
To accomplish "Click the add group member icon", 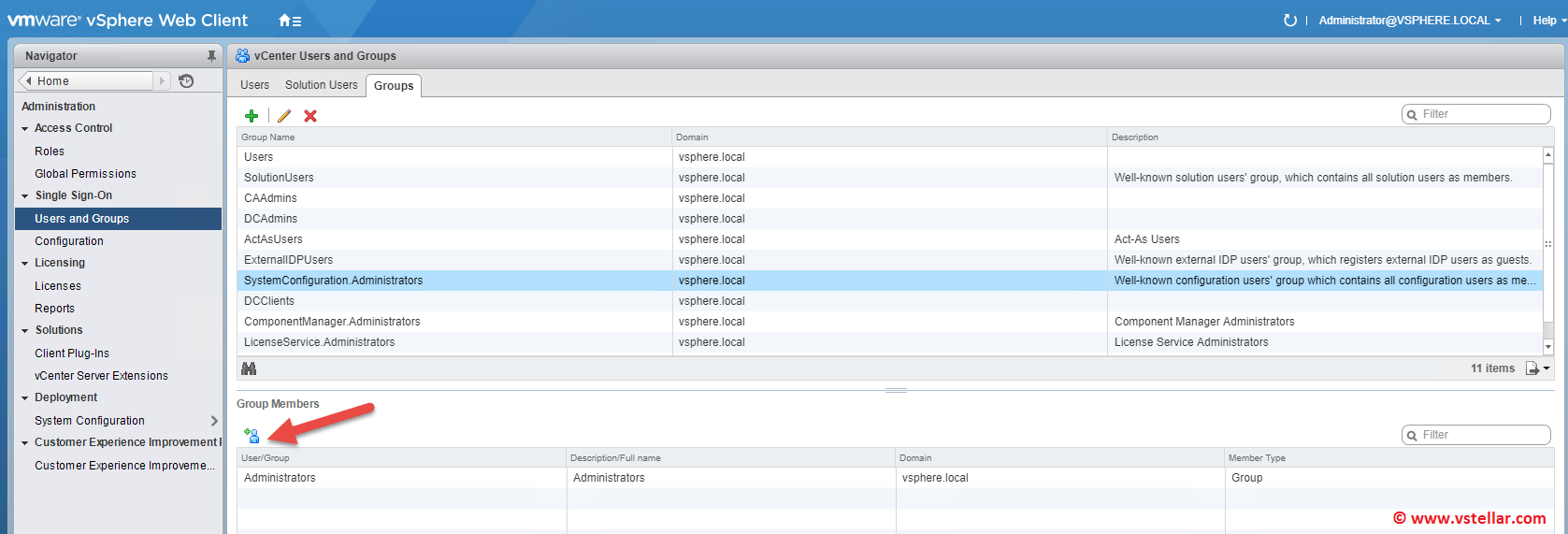I will (x=252, y=436).
